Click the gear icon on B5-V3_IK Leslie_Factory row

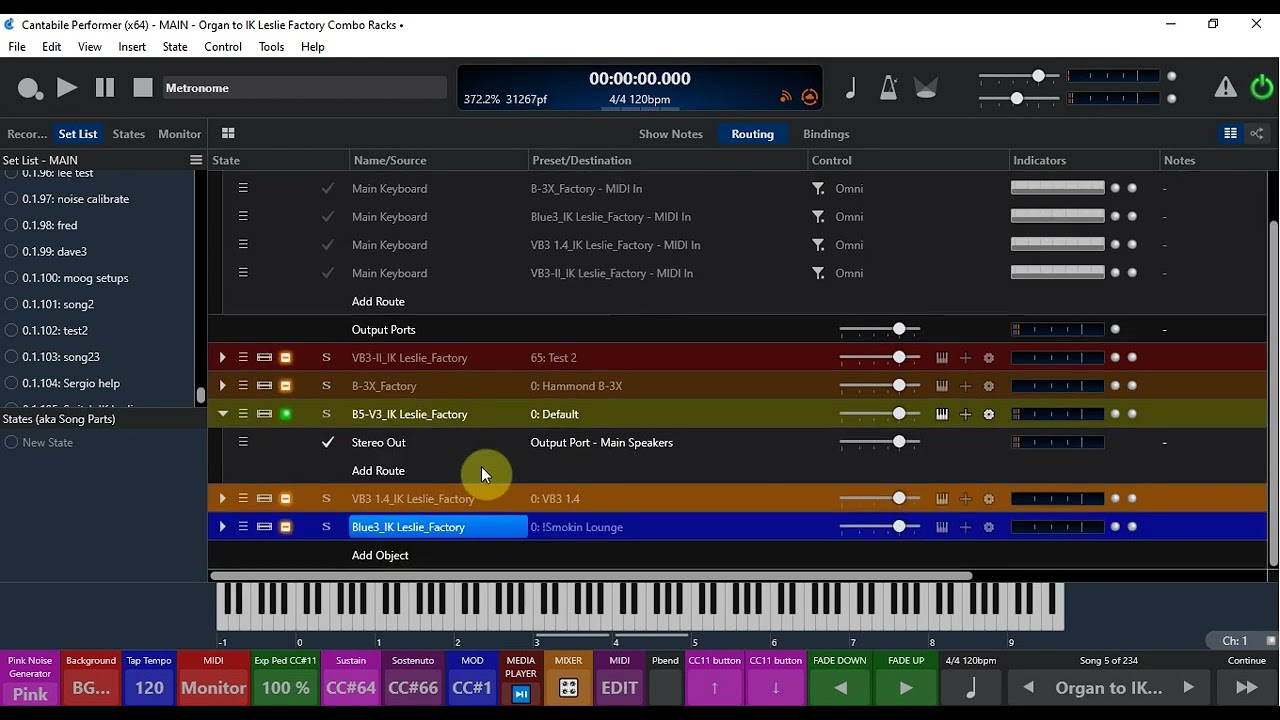[x=989, y=414]
